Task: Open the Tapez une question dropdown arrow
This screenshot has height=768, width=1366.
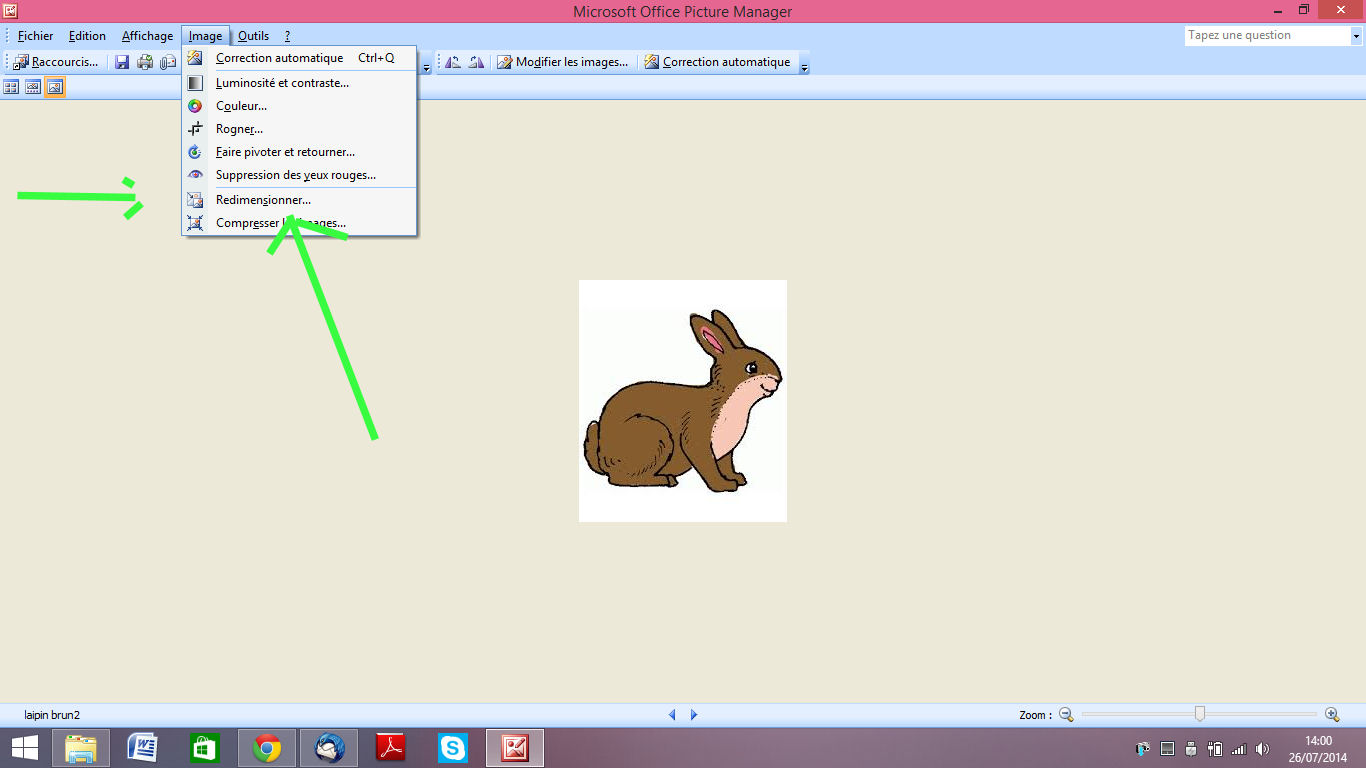Action: 1356,36
